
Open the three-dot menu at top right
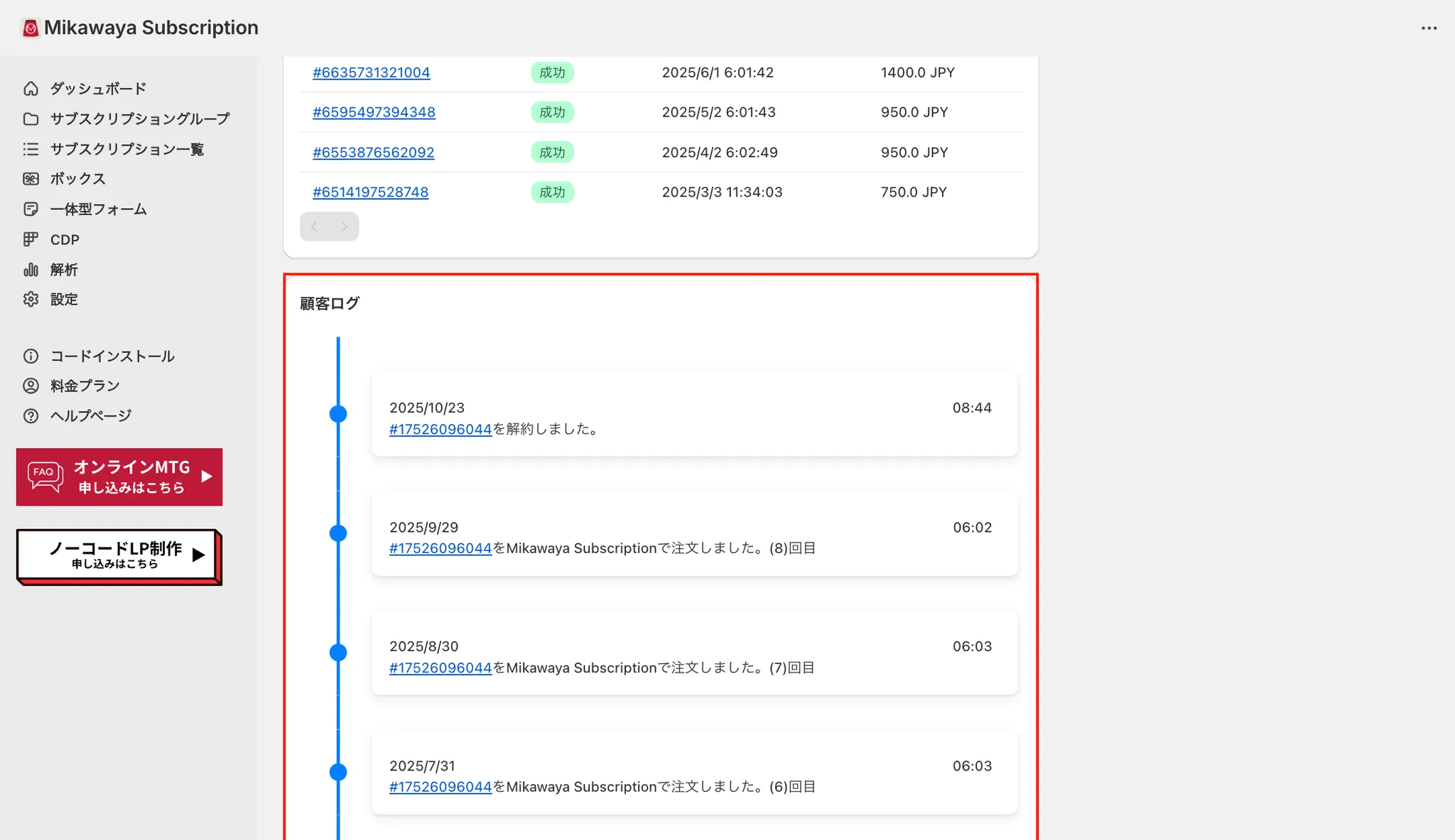coord(1429,28)
